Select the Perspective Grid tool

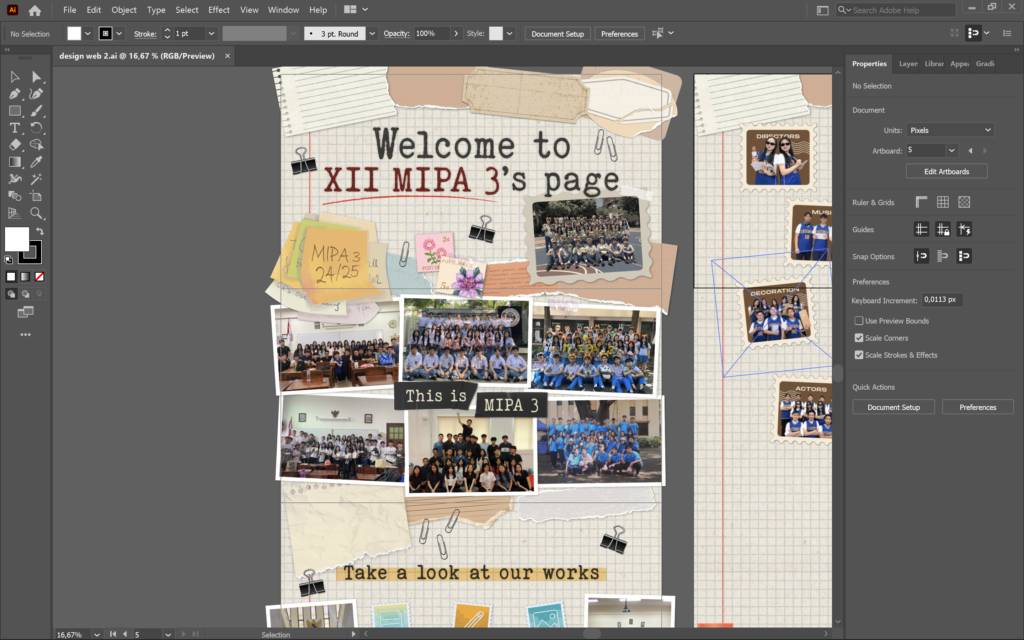pos(14,213)
